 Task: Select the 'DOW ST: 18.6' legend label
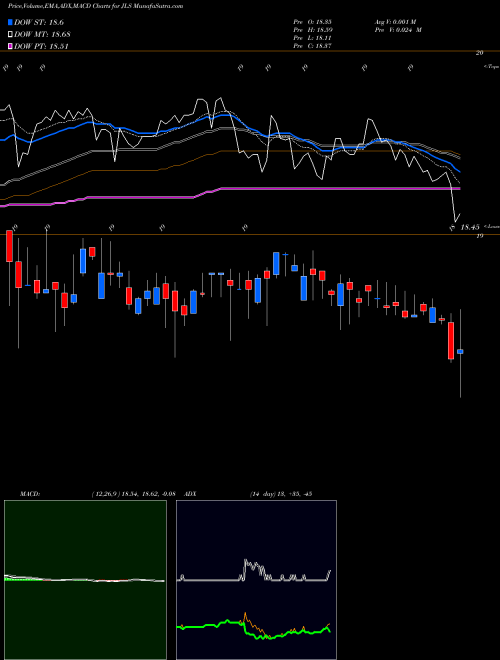pyautogui.click(x=39, y=22)
